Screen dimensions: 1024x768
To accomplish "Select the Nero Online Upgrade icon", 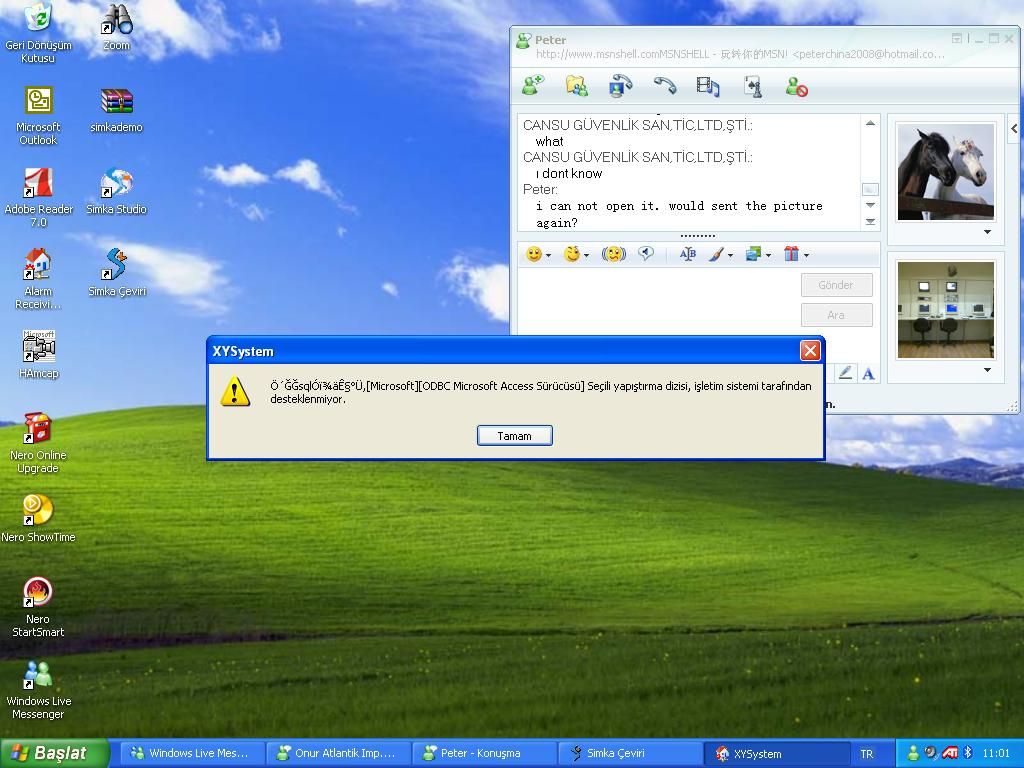I will (38, 443).
